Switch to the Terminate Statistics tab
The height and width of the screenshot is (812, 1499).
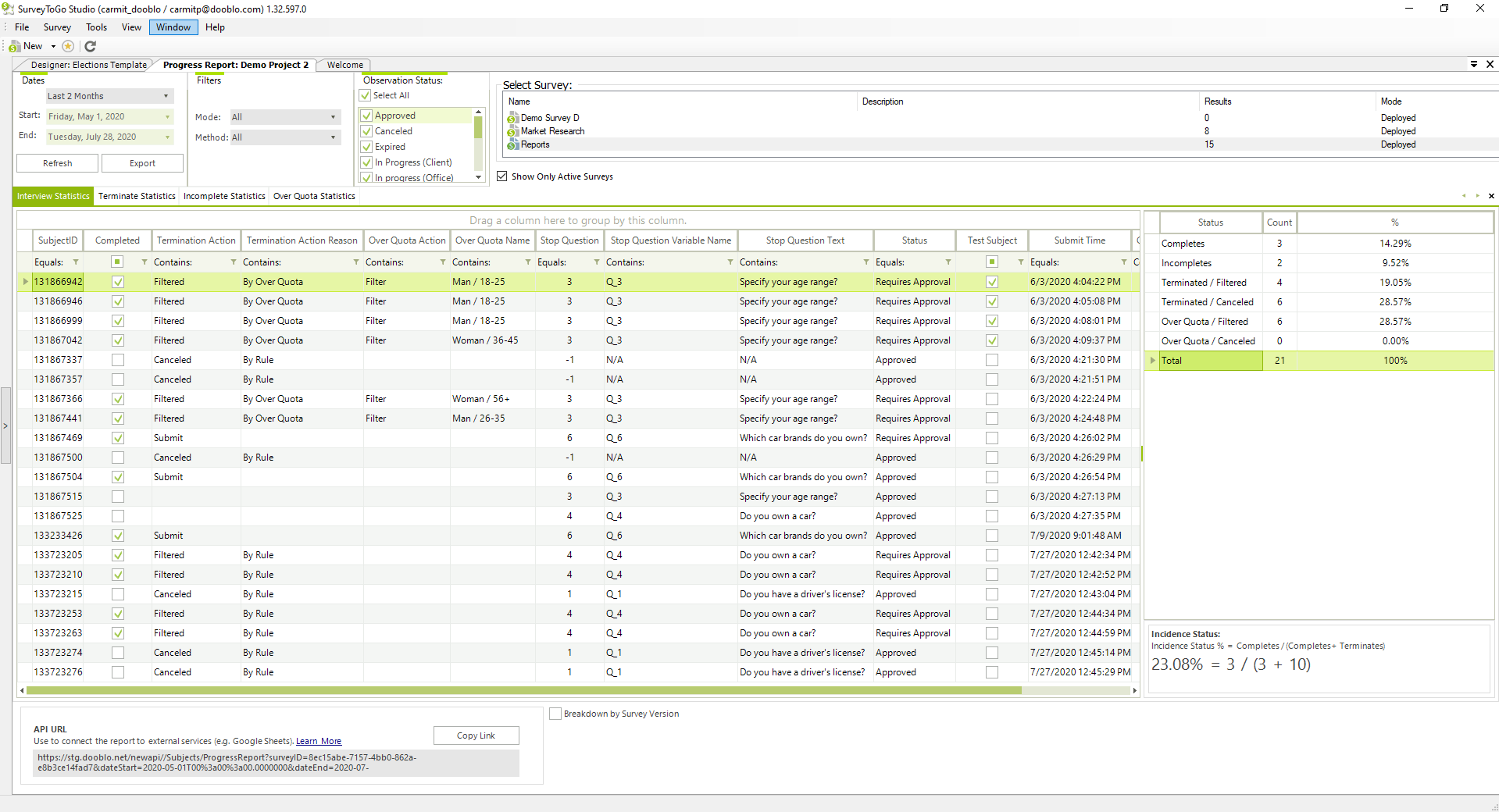[137, 196]
